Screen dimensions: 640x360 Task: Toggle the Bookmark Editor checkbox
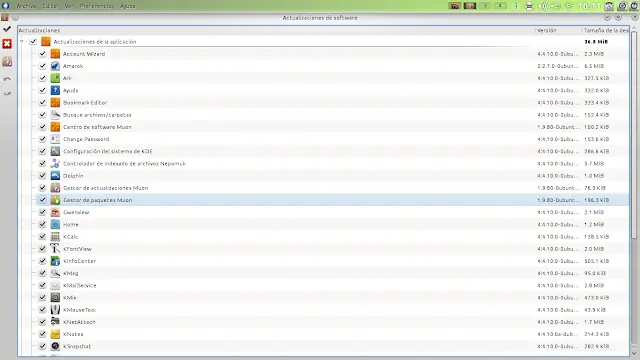(x=42, y=102)
